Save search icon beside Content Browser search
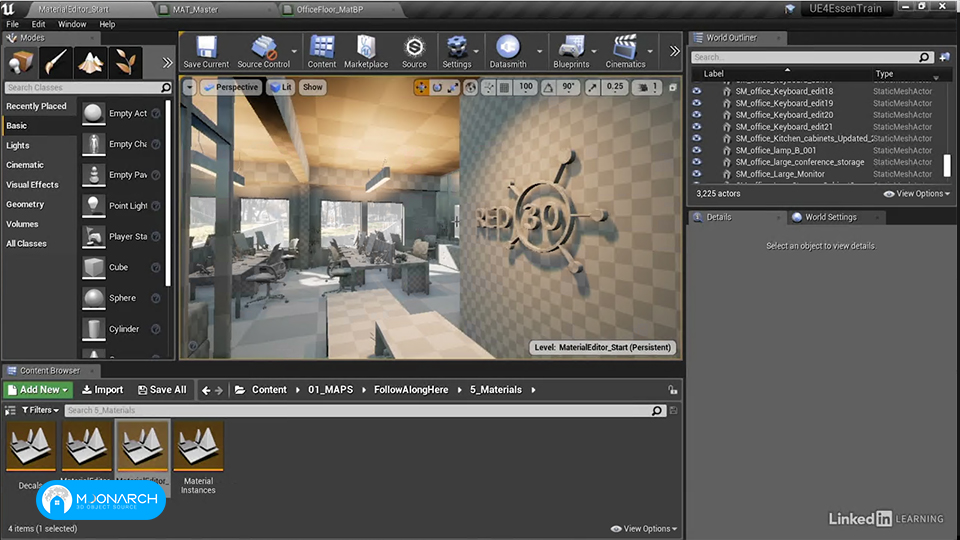The height and width of the screenshot is (540, 960). 673,410
